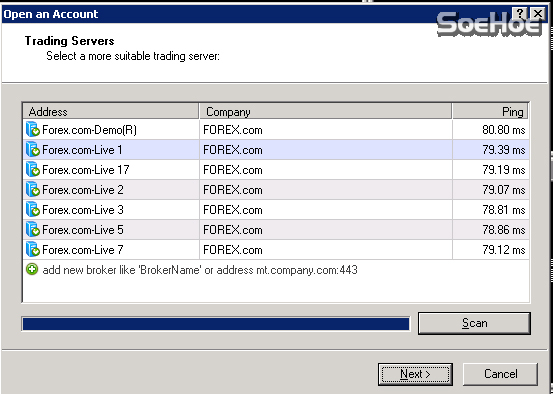Viewport: 553px width, 394px height.
Task: Sort by the Address column header
Action: [111, 111]
